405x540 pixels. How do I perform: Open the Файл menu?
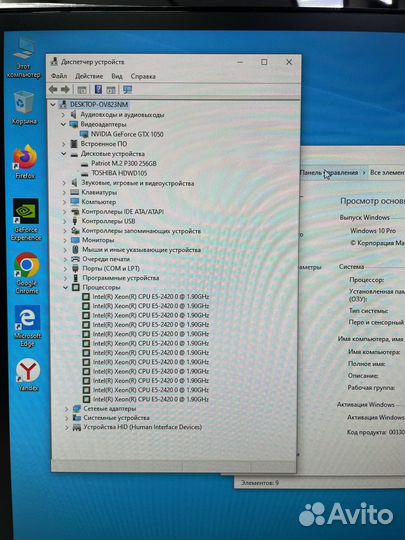[59, 76]
